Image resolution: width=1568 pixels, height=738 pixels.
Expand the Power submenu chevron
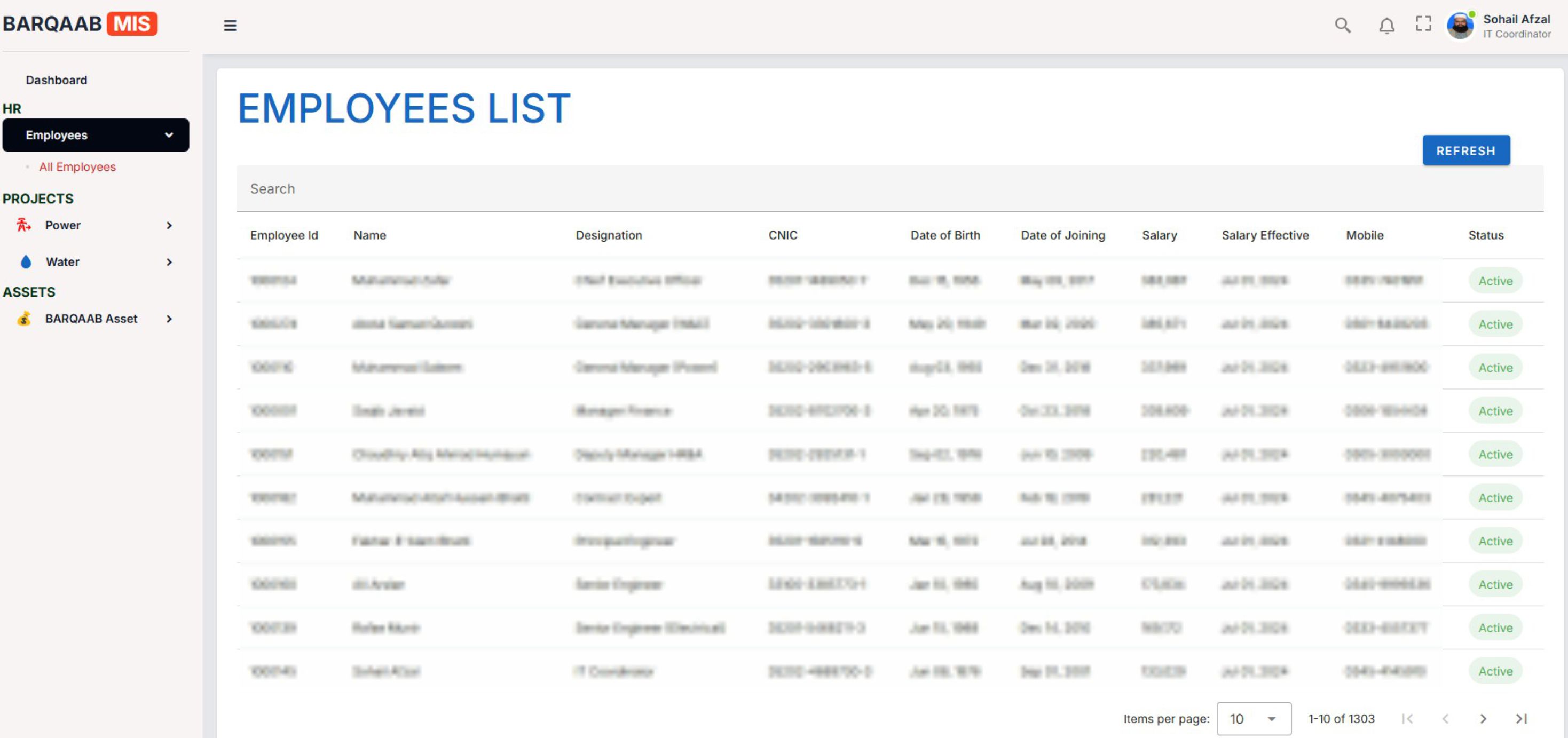(x=169, y=225)
